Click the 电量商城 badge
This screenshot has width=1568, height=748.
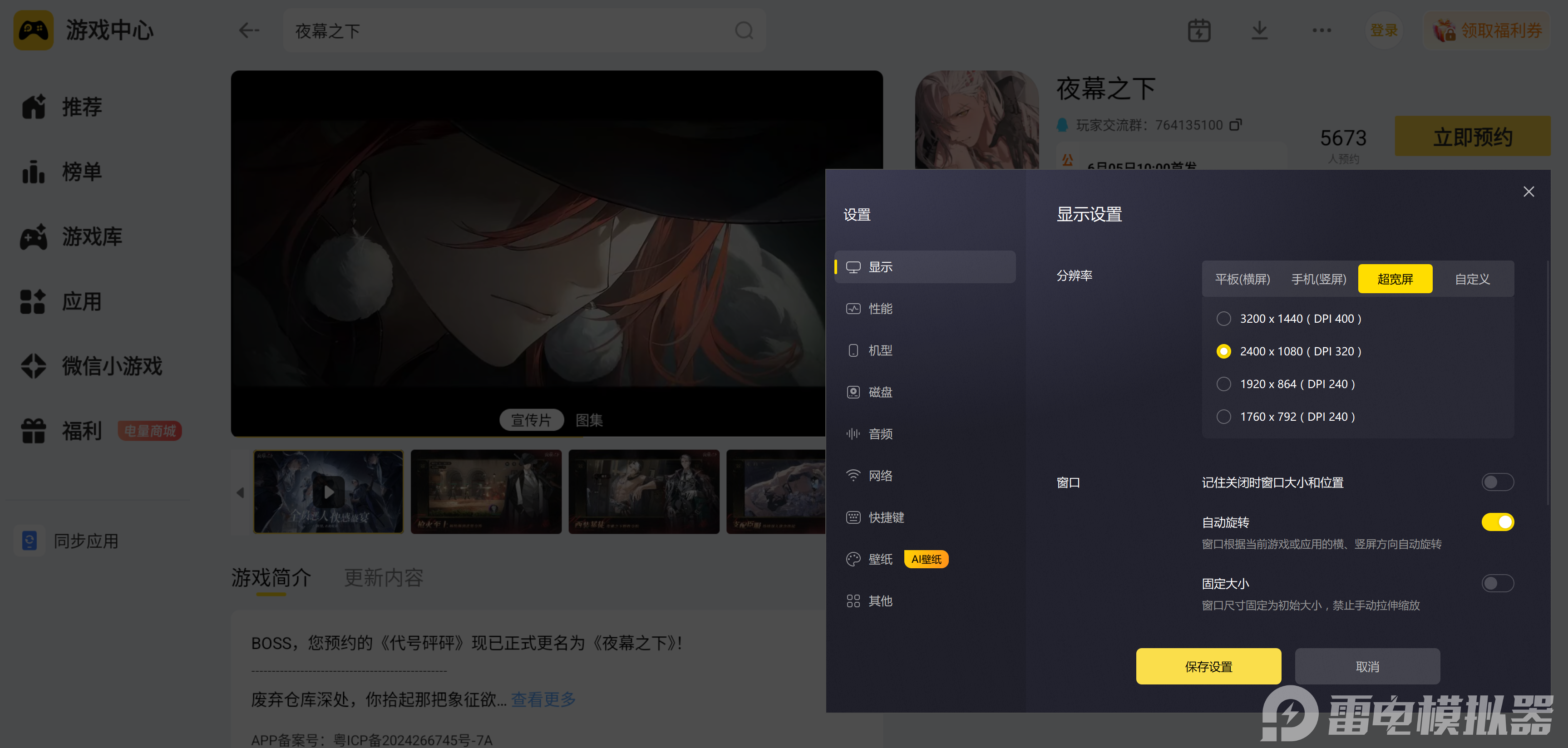pyautogui.click(x=150, y=431)
